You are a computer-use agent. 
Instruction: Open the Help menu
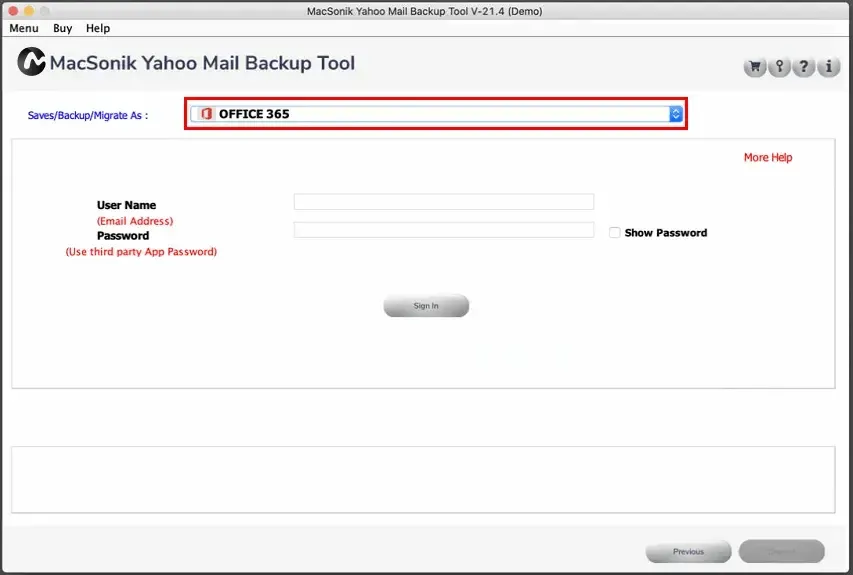[98, 28]
